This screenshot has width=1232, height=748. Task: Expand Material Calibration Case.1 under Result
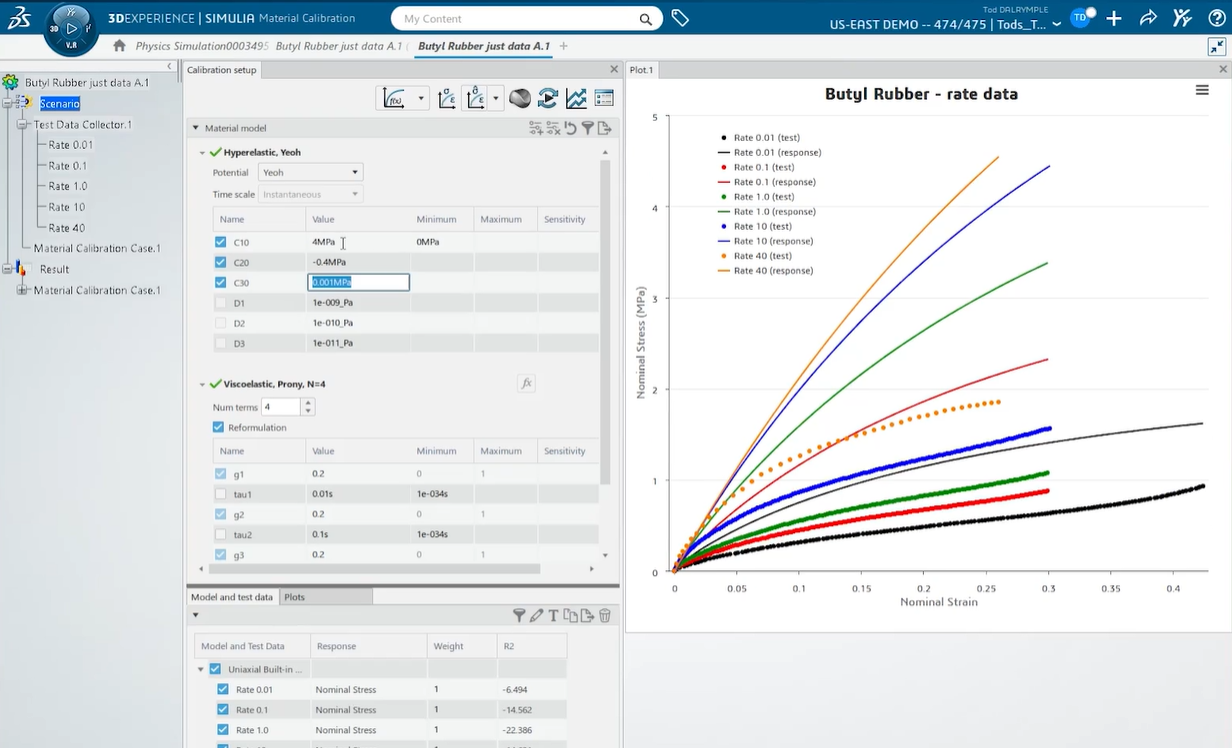click(x=23, y=290)
